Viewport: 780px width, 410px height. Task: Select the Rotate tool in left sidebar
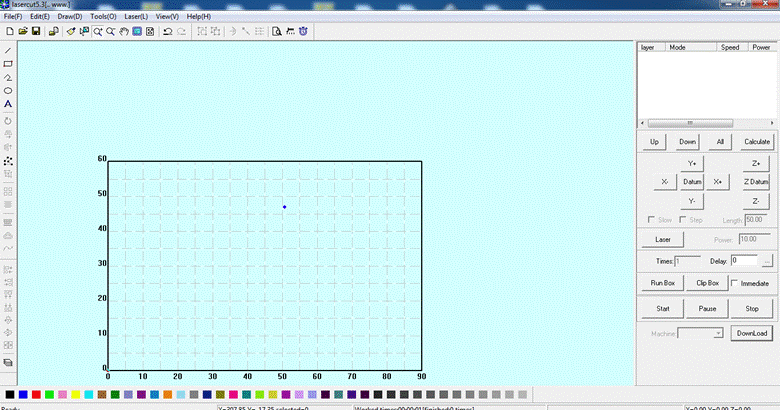pos(8,121)
